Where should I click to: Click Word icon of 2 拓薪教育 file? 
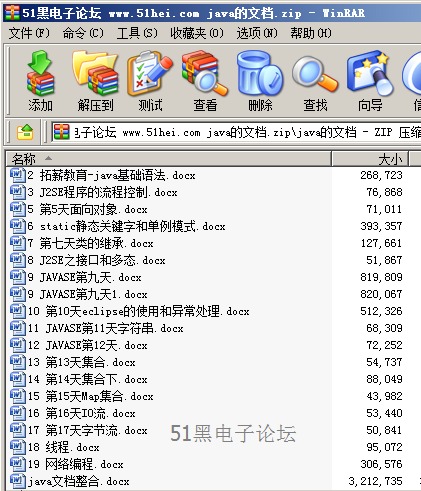pos(18,175)
